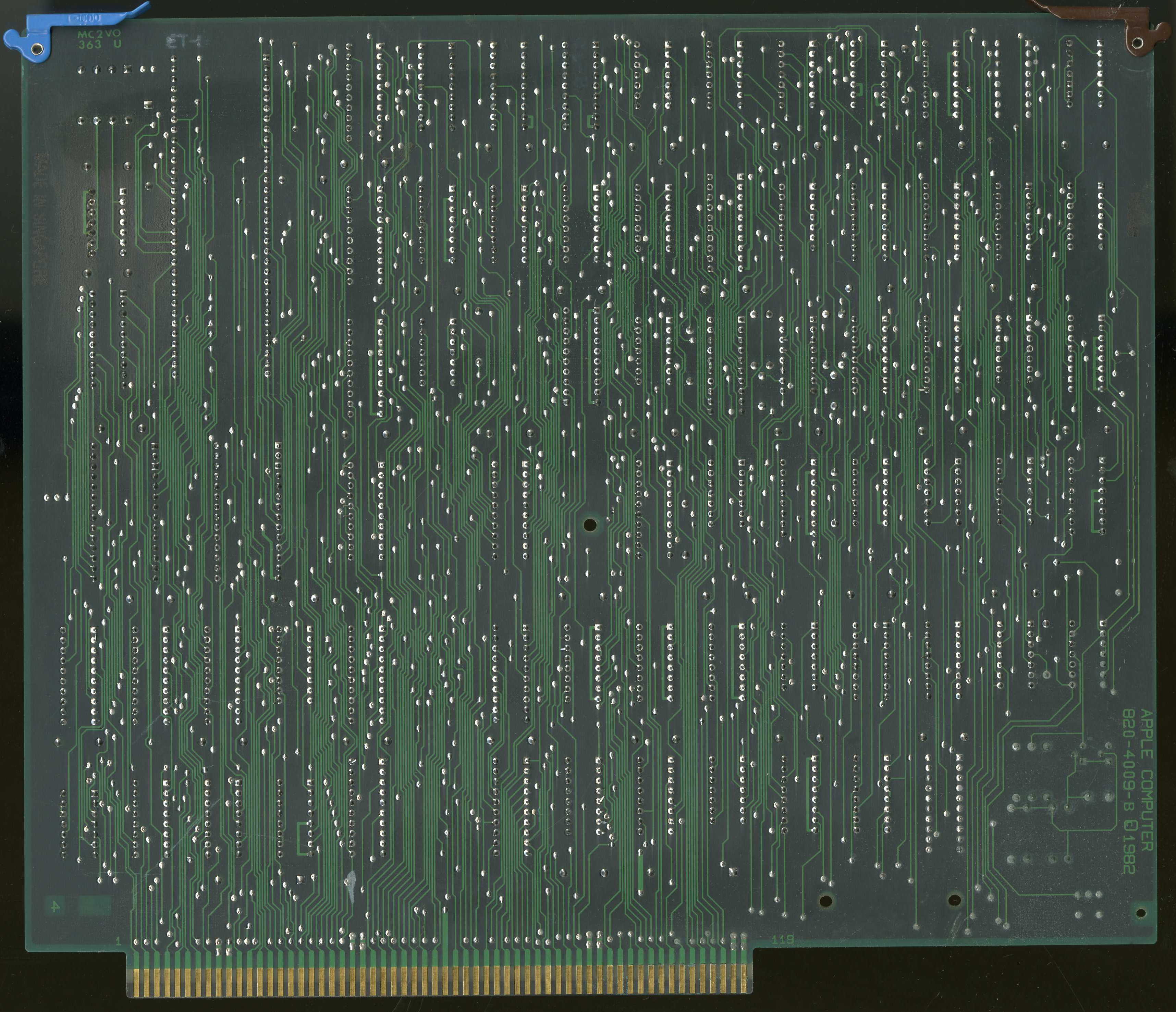Click the leftmost gold finger of edge connector
The height and width of the screenshot is (1012, 1176).
136,982
